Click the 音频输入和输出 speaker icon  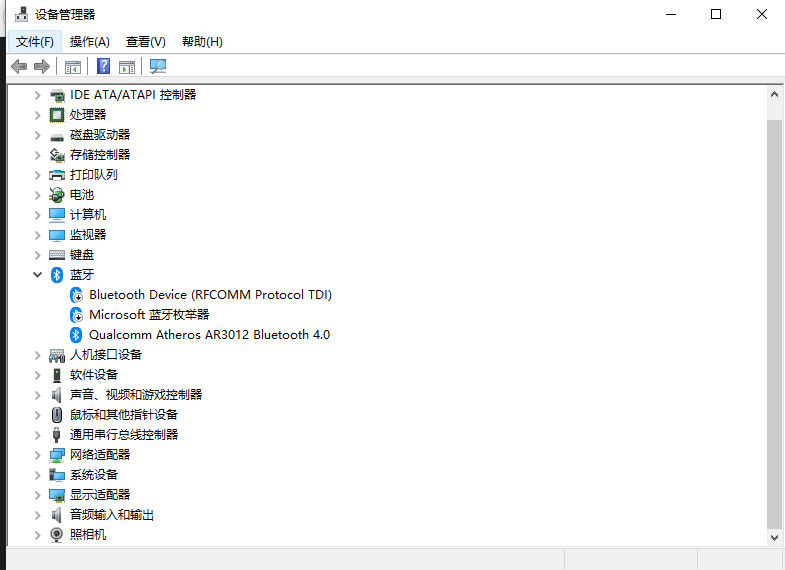click(x=57, y=515)
